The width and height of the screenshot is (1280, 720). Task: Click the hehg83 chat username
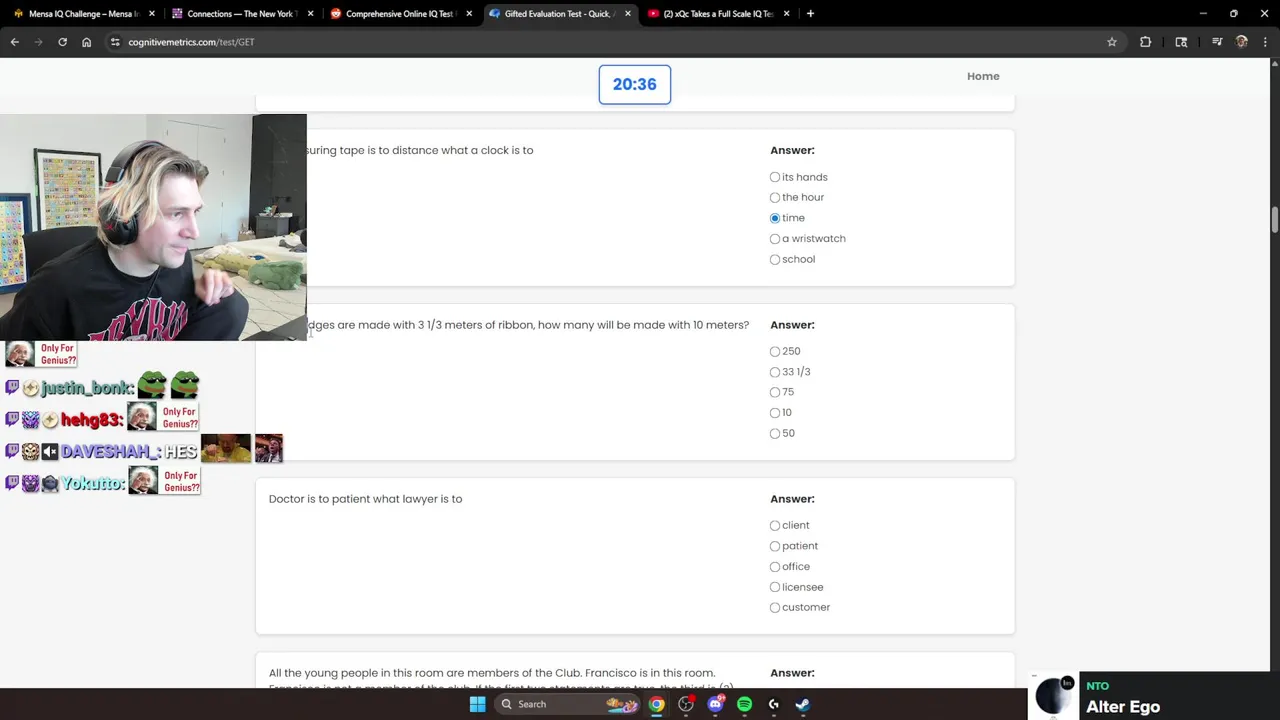pyautogui.click(x=91, y=419)
